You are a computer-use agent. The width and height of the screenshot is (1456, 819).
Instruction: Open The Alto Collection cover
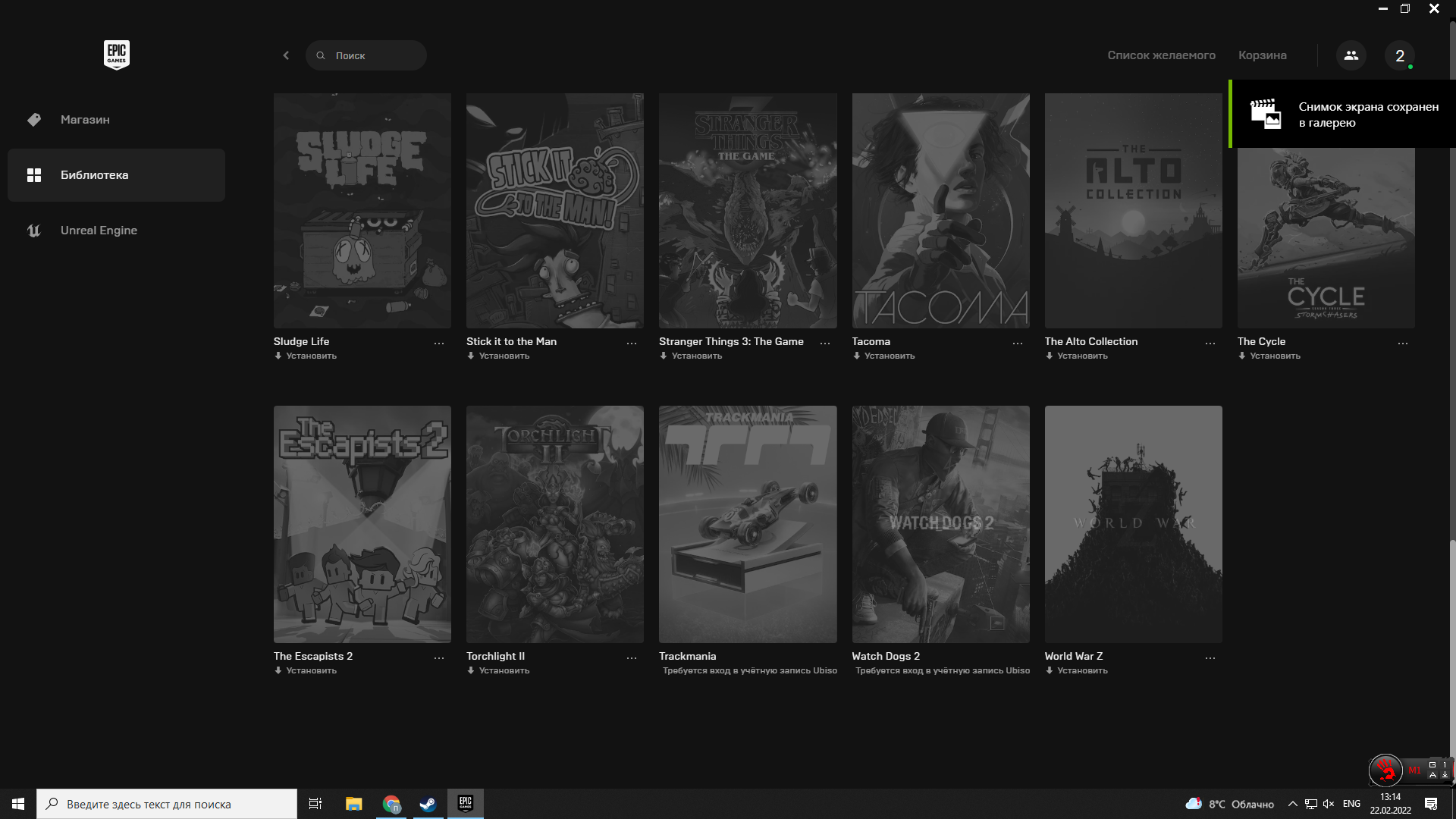pyautogui.click(x=1133, y=211)
